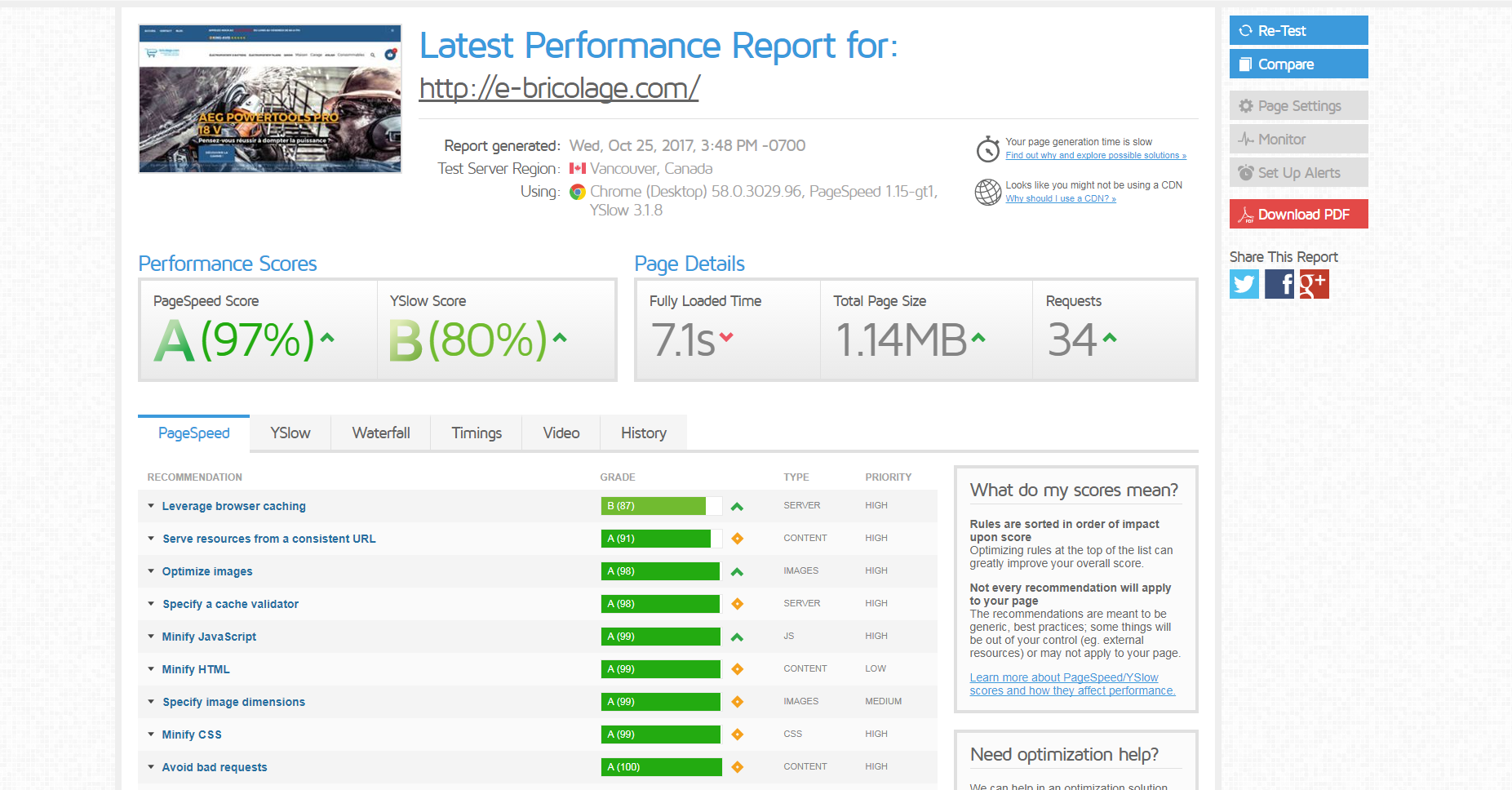Click the TYPE column header
The width and height of the screenshot is (1512, 790).
(796, 477)
